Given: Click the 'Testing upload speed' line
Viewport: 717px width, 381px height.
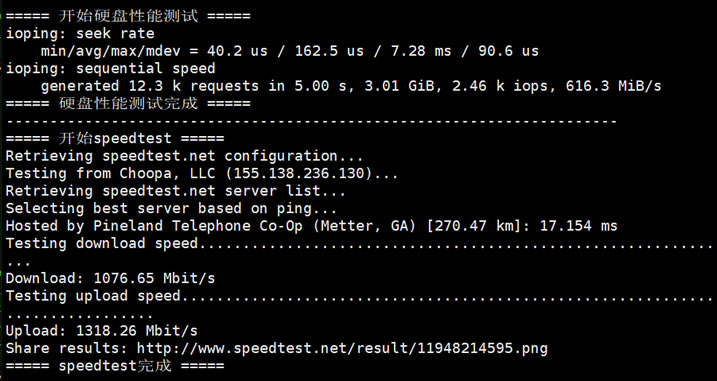Looking at the screenshot, I should point(93,296).
